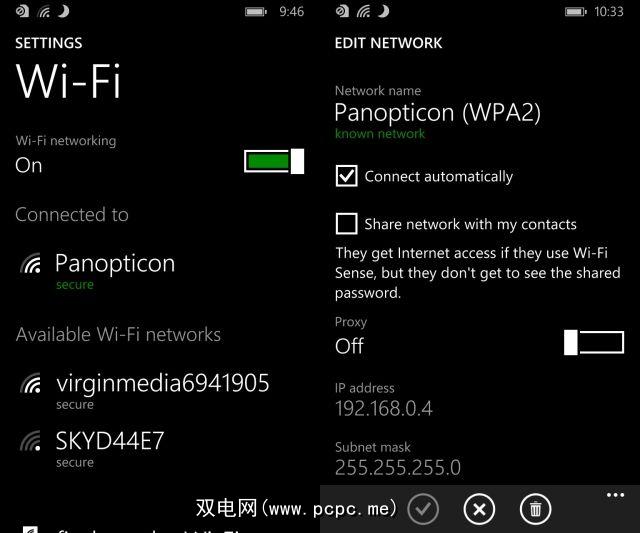Uncheck Connect automatically checkbox
Viewport: 640px width, 533px height.
347,176
